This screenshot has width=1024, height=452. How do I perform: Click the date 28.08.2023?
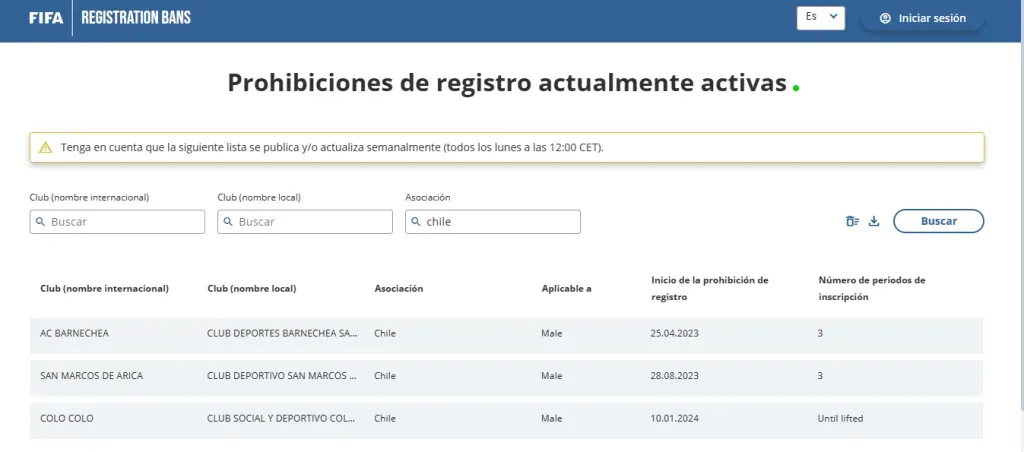point(675,376)
